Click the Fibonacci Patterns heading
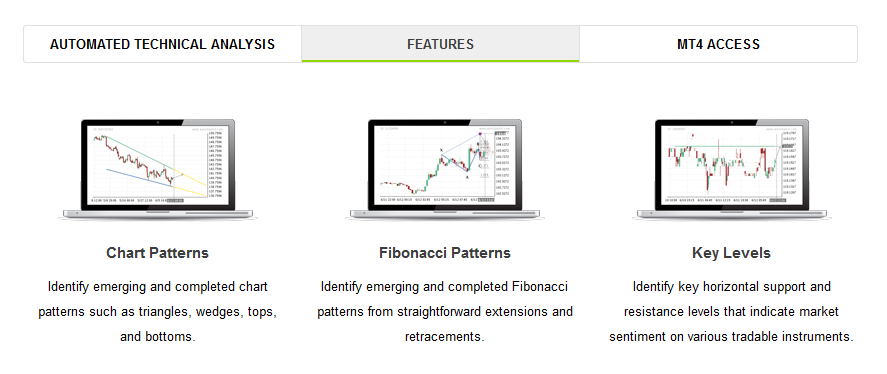 445,253
